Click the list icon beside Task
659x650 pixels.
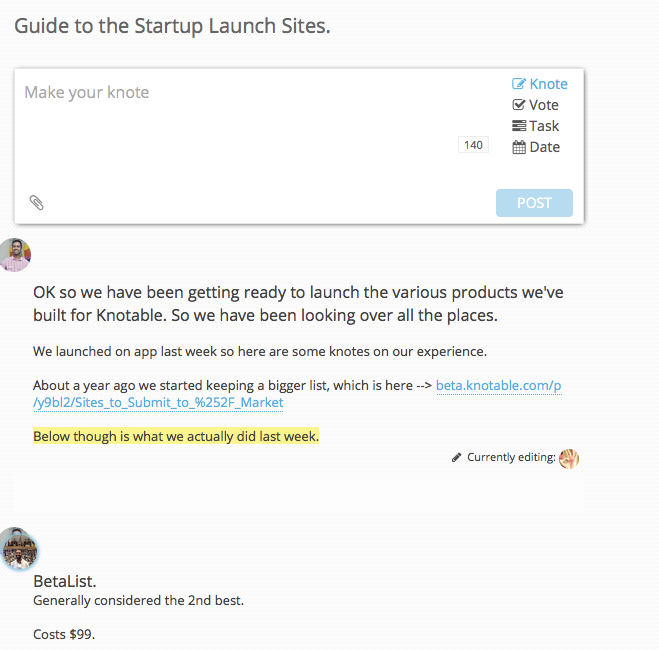point(519,126)
